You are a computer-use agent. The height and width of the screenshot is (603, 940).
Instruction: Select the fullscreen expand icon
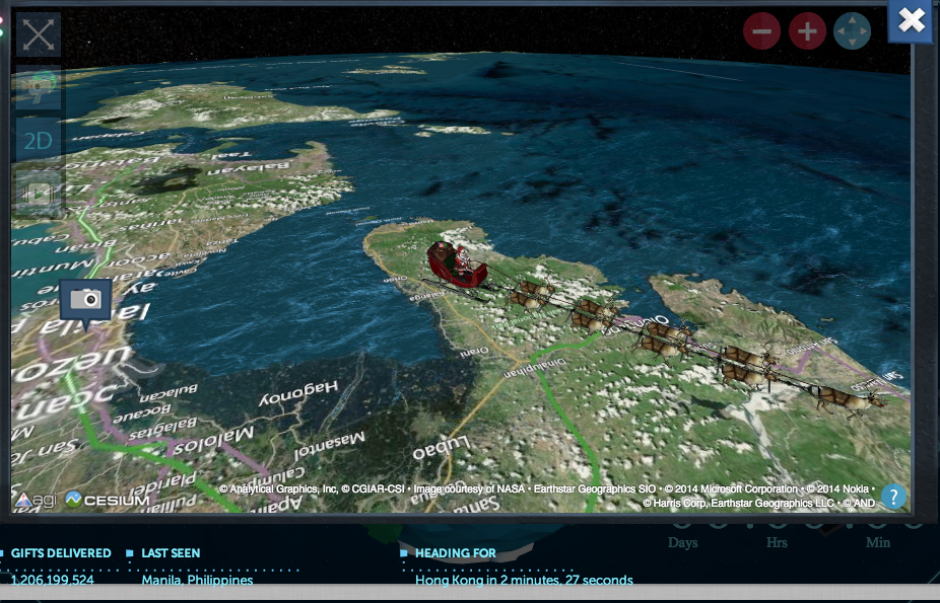click(37, 33)
